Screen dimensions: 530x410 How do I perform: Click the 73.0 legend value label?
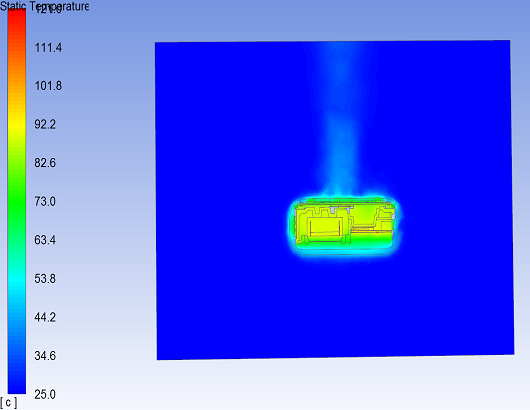tap(45, 201)
